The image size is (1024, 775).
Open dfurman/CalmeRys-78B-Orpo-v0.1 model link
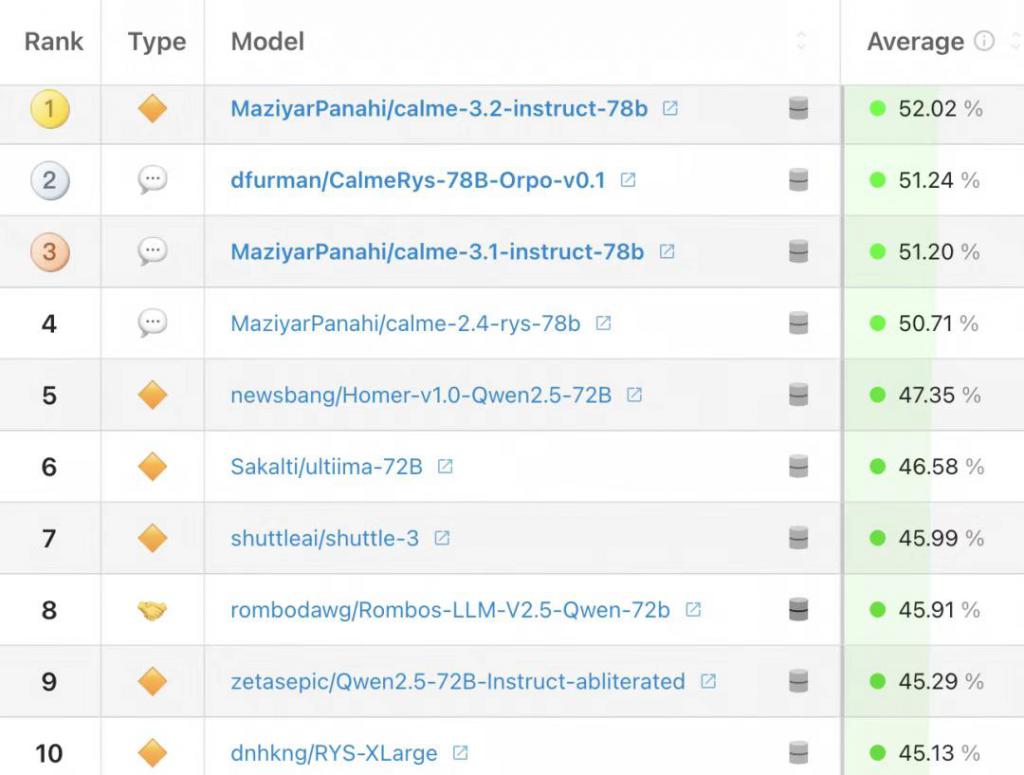(x=418, y=180)
